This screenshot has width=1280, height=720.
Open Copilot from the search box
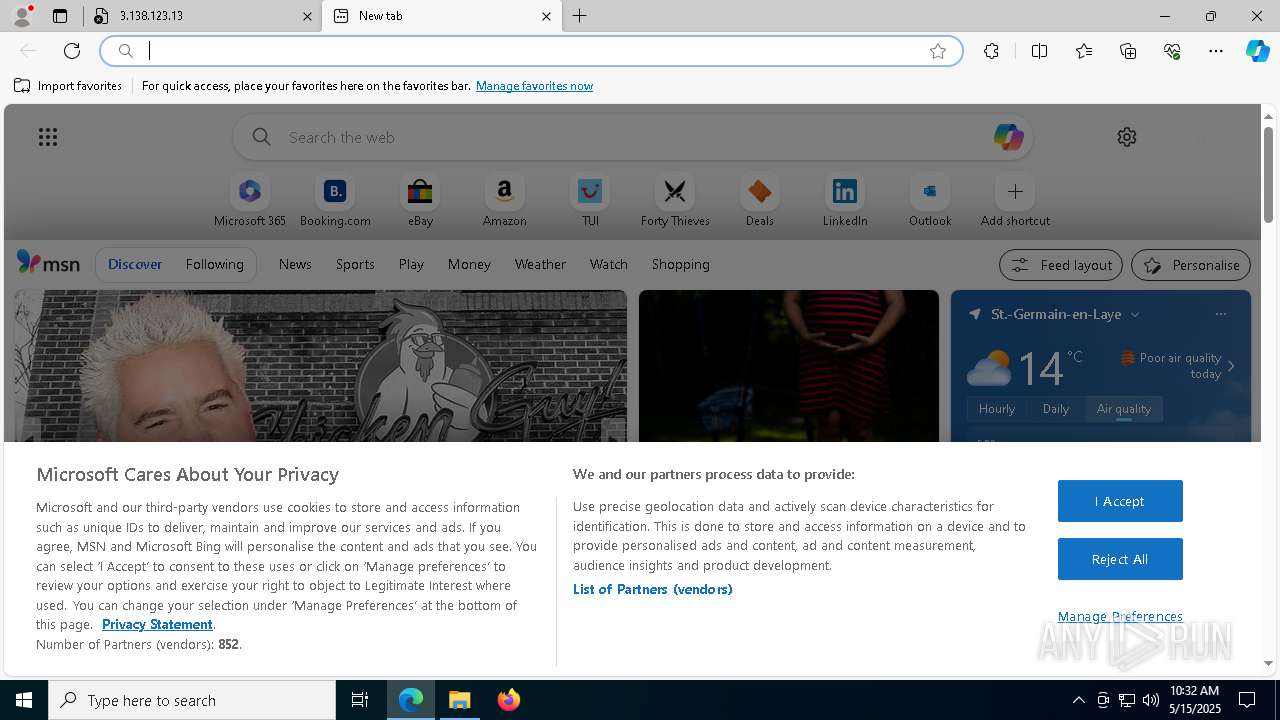1008,137
